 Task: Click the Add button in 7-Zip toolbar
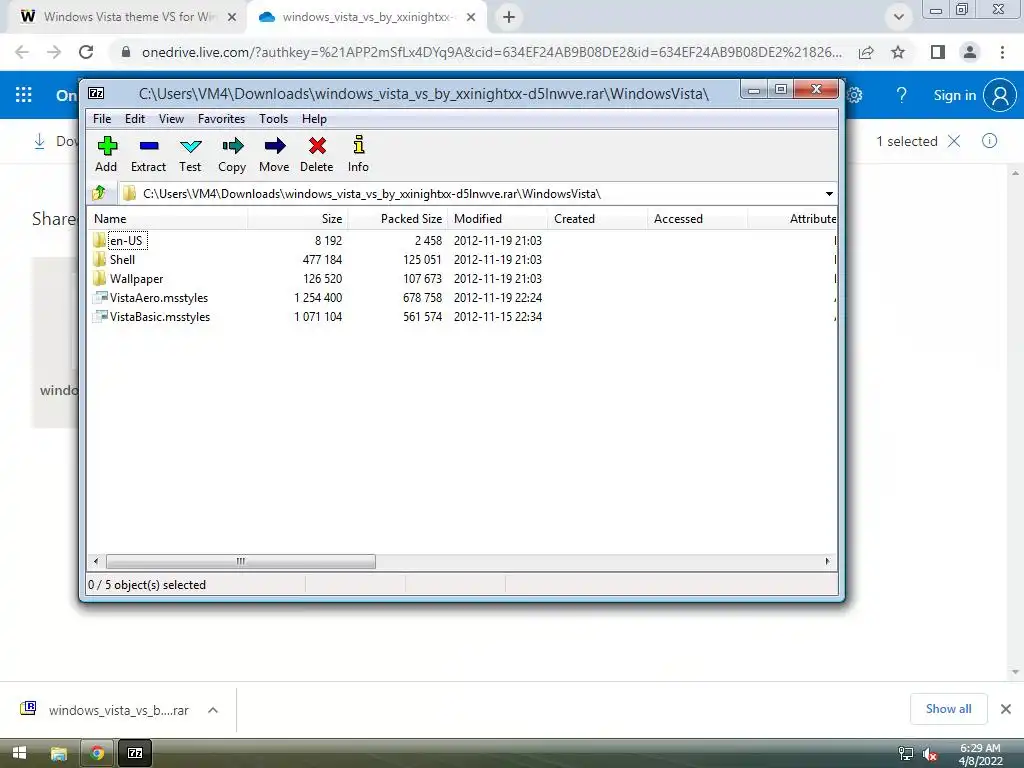tap(106, 154)
